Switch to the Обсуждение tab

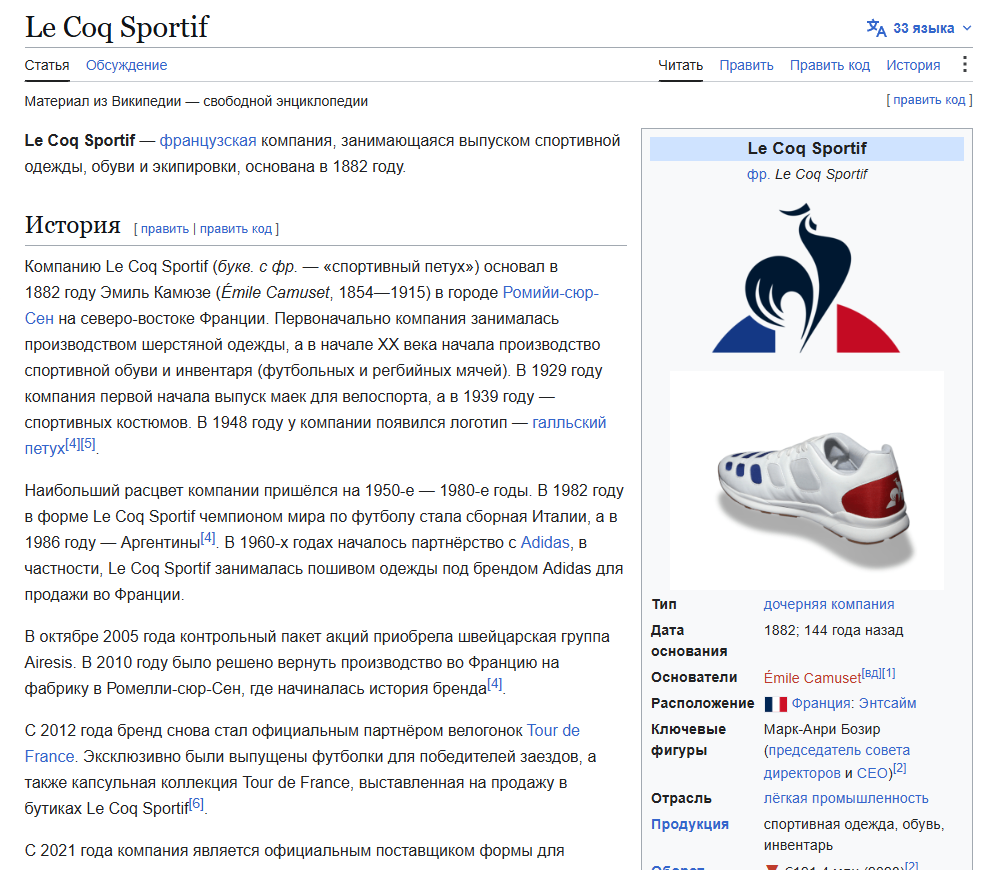126,65
